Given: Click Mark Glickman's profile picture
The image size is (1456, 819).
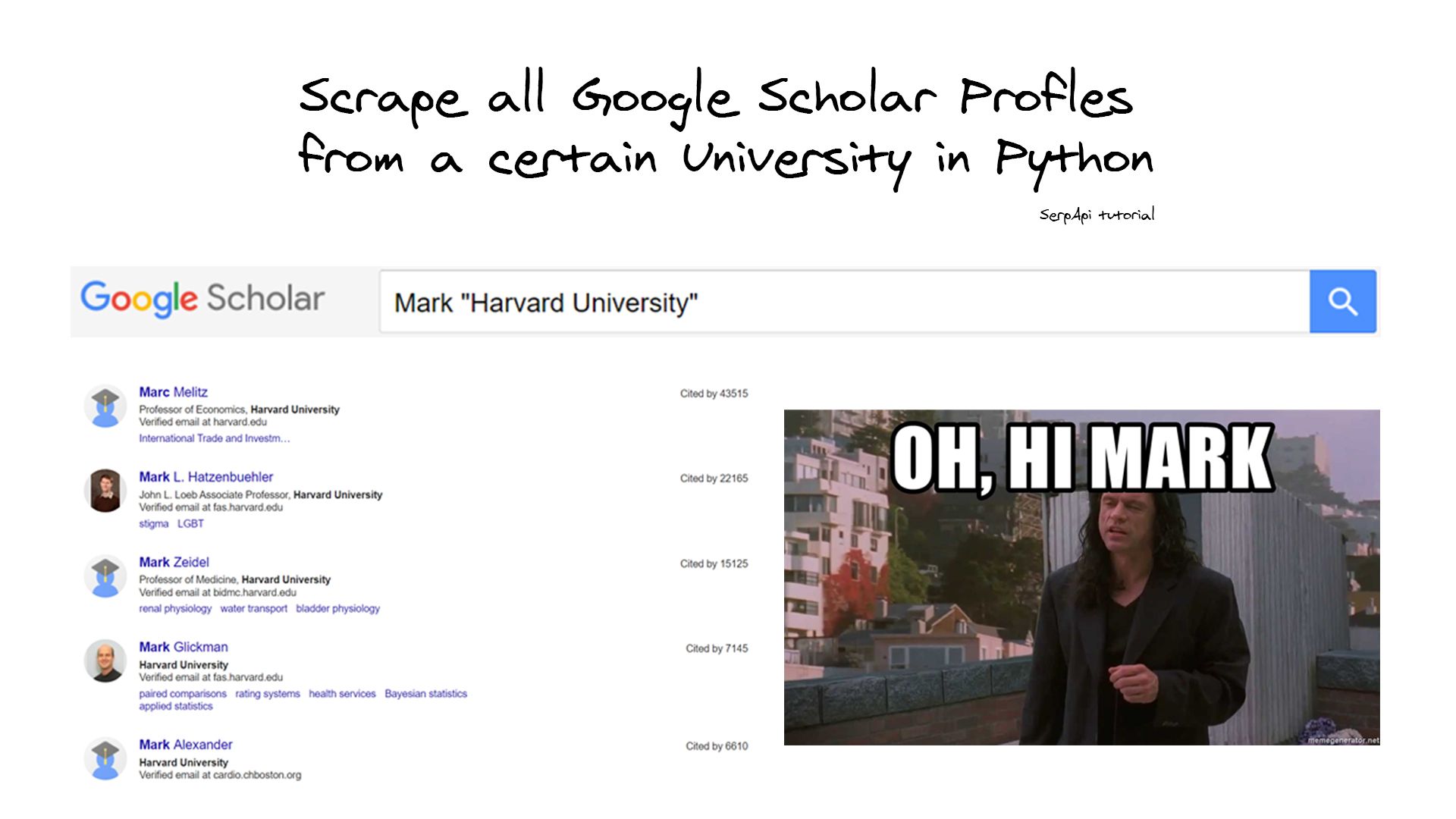Looking at the screenshot, I should point(106,661).
